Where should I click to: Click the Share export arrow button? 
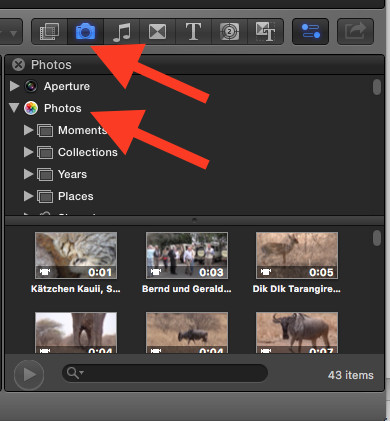(x=355, y=32)
